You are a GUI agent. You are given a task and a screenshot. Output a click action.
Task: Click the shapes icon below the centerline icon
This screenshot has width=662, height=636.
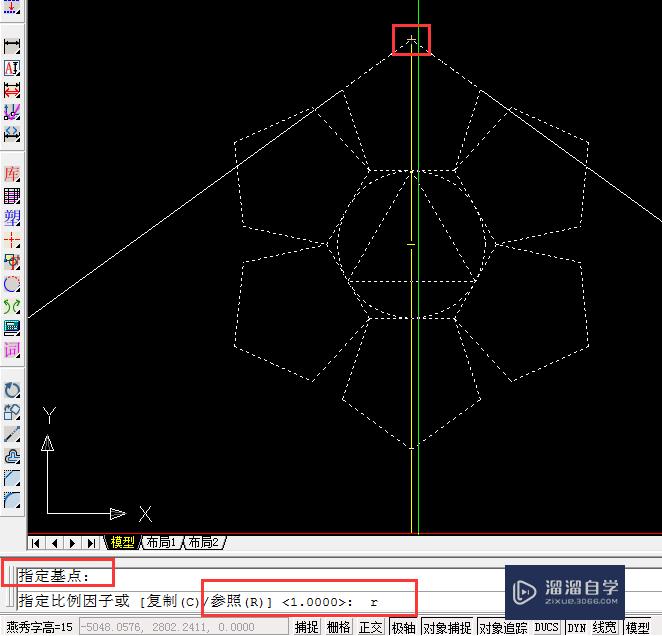pos(12,262)
